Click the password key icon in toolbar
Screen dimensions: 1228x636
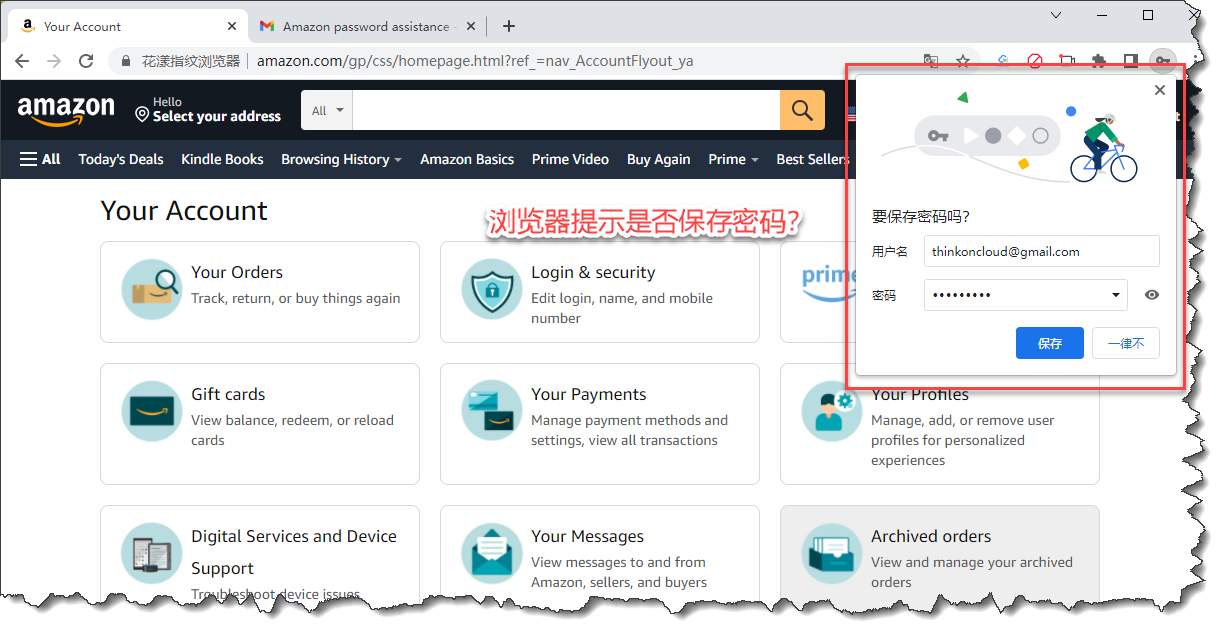[1162, 61]
